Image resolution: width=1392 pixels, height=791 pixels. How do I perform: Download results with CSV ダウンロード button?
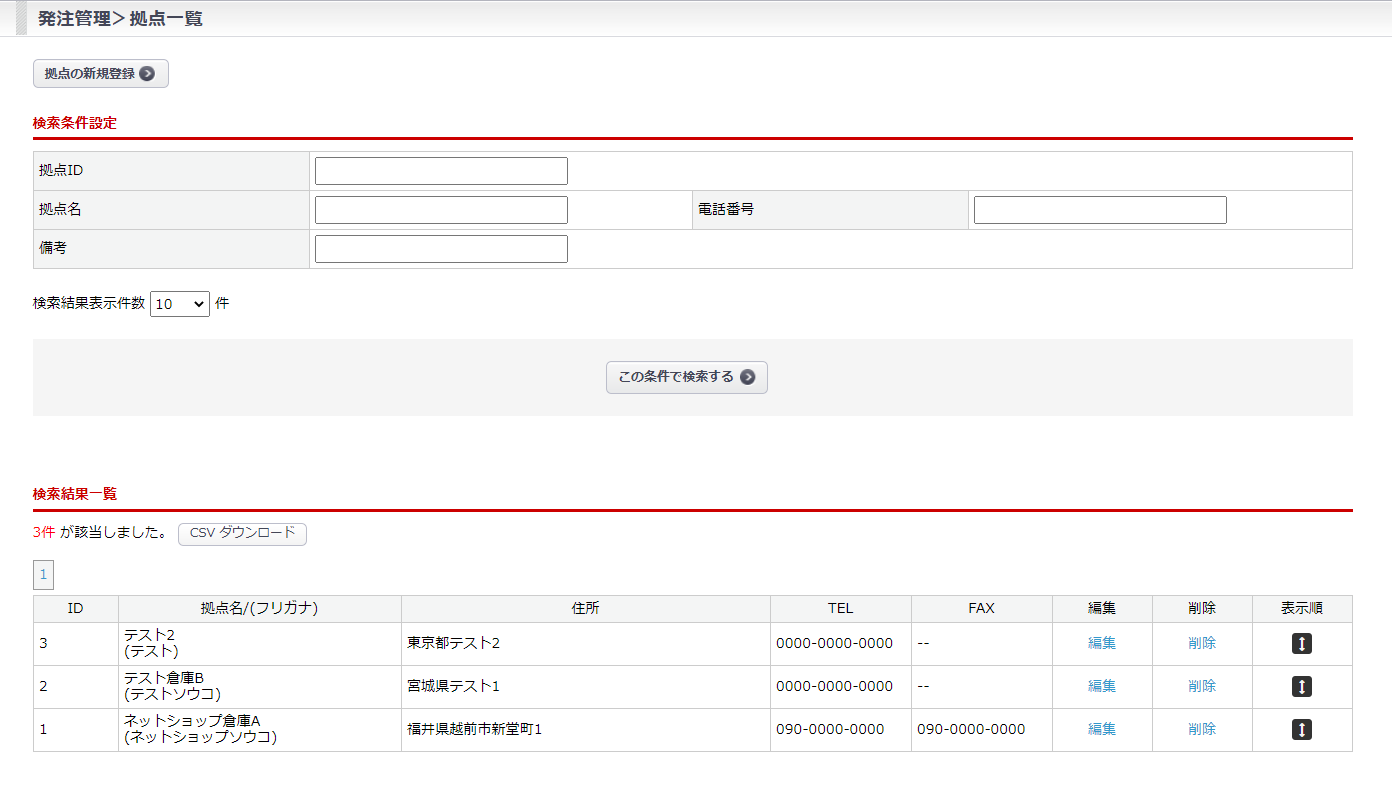pyautogui.click(x=242, y=534)
